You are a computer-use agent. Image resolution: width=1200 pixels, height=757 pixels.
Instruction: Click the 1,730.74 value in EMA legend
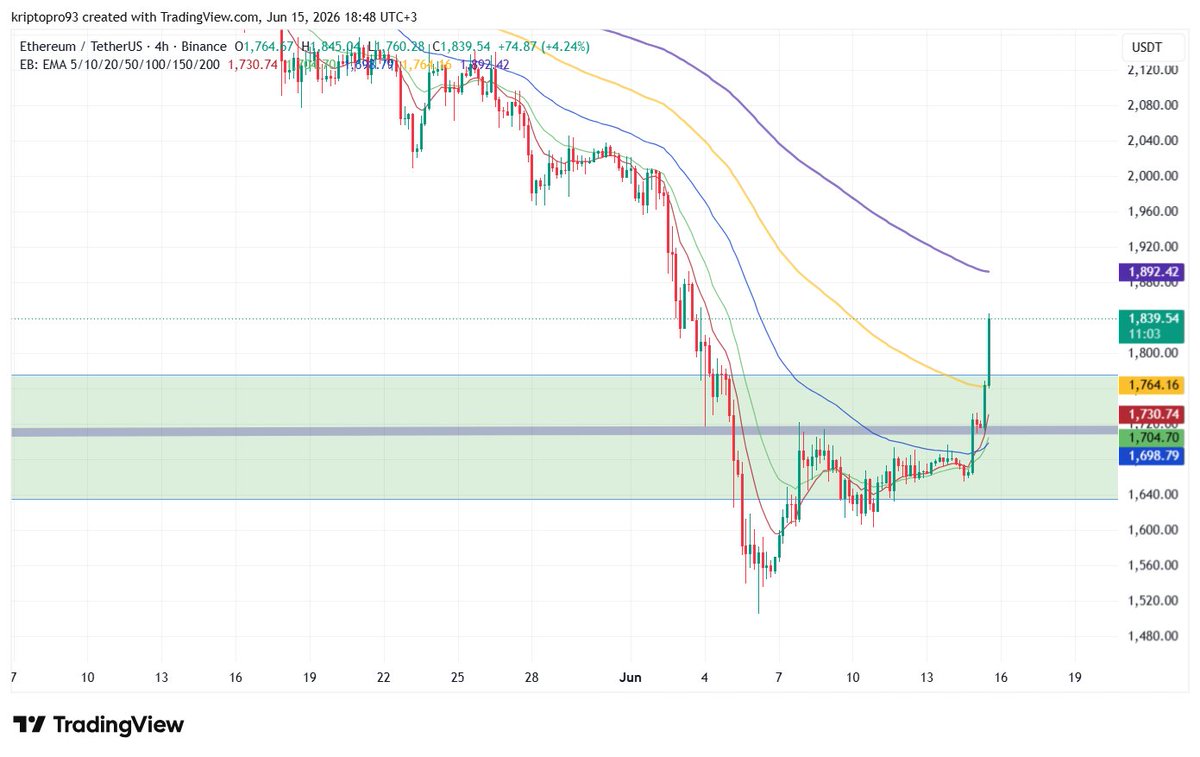(254, 64)
